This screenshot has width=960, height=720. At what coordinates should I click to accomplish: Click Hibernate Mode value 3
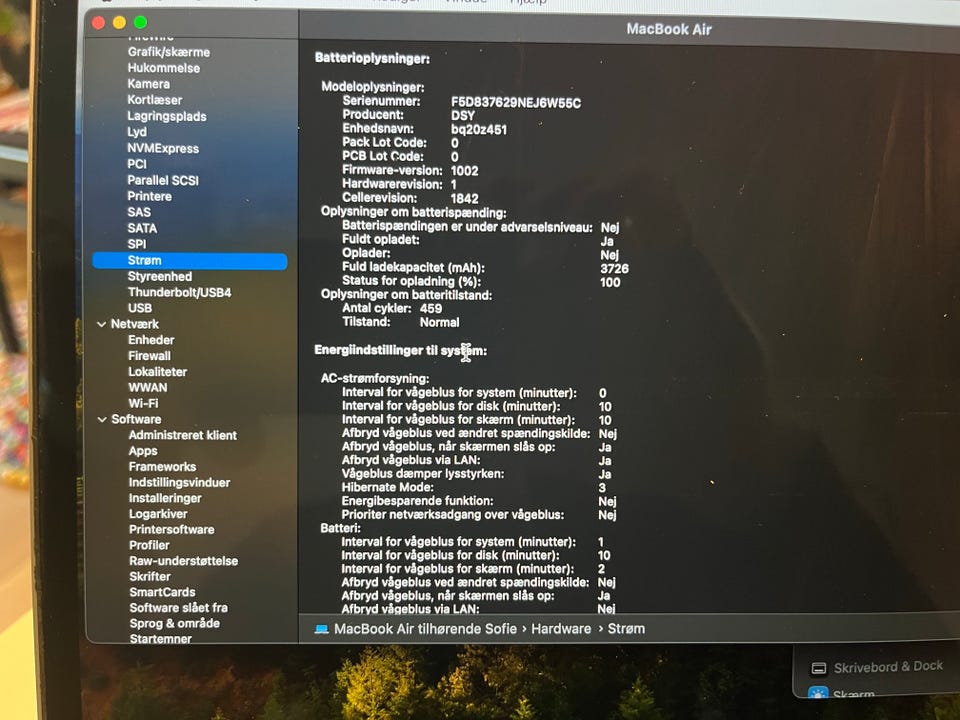point(602,488)
